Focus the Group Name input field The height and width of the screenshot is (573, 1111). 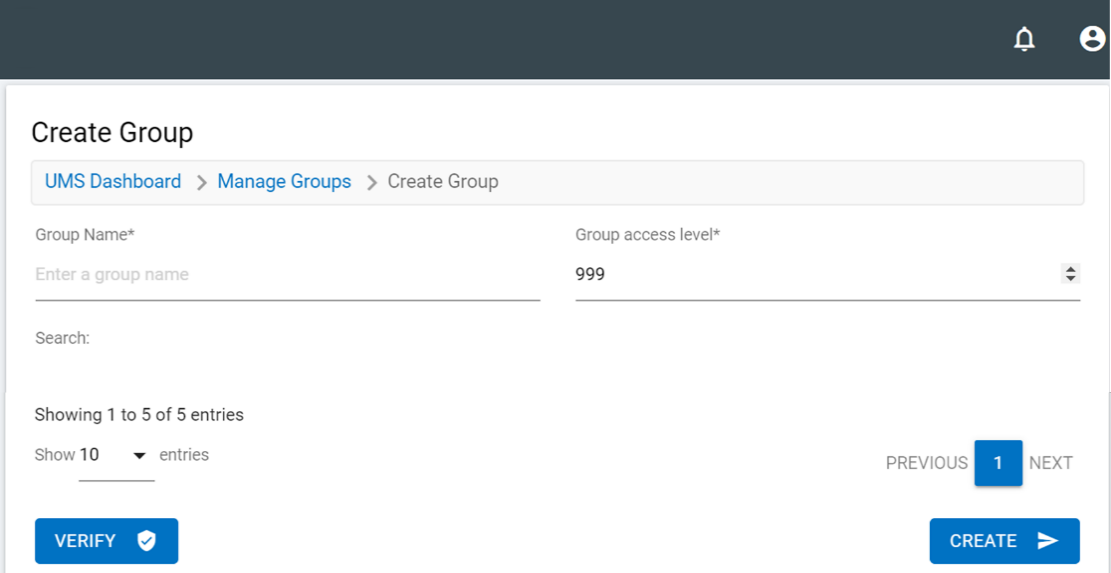click(x=287, y=274)
